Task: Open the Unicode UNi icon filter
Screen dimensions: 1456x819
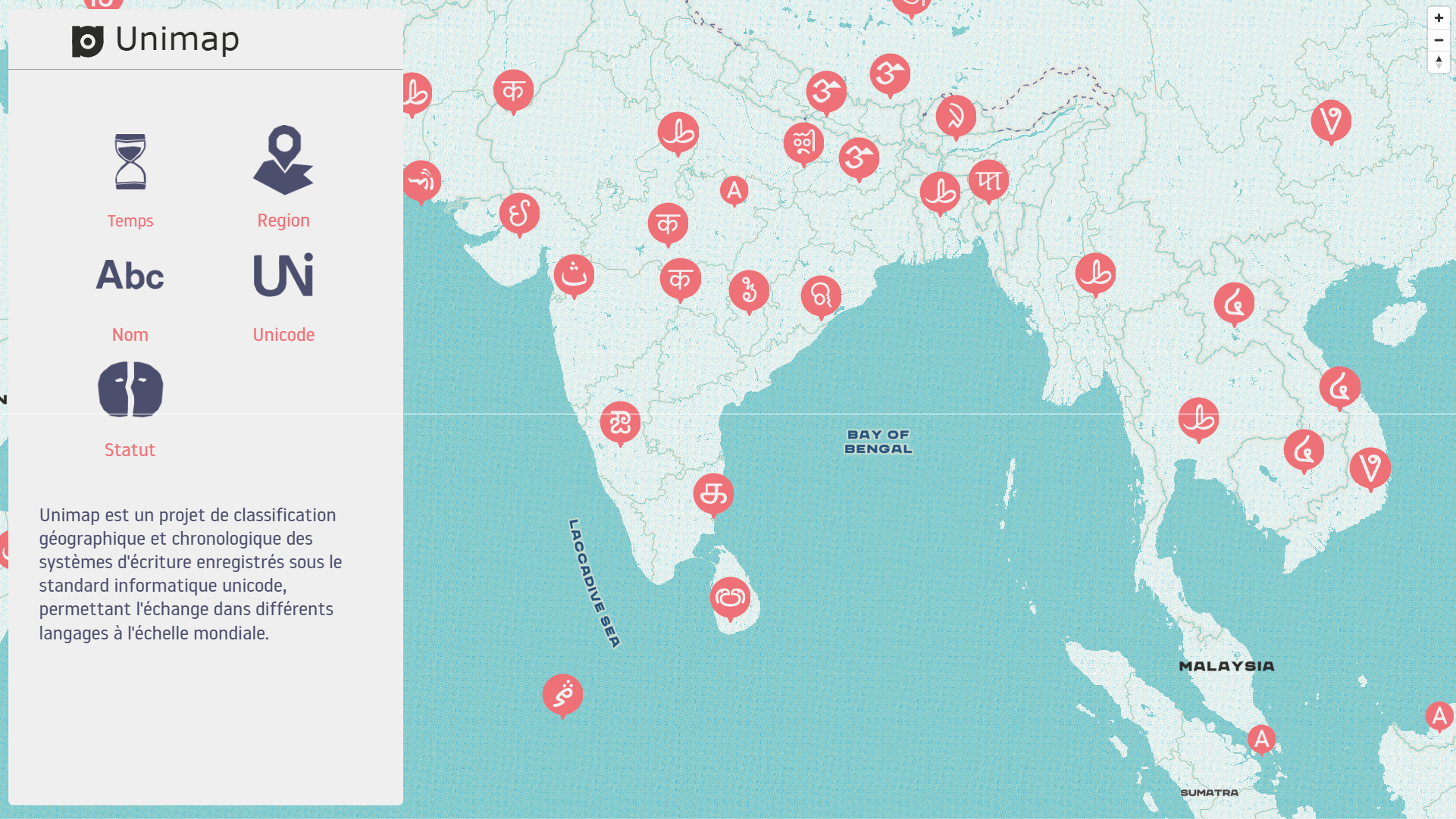Action: (x=283, y=275)
